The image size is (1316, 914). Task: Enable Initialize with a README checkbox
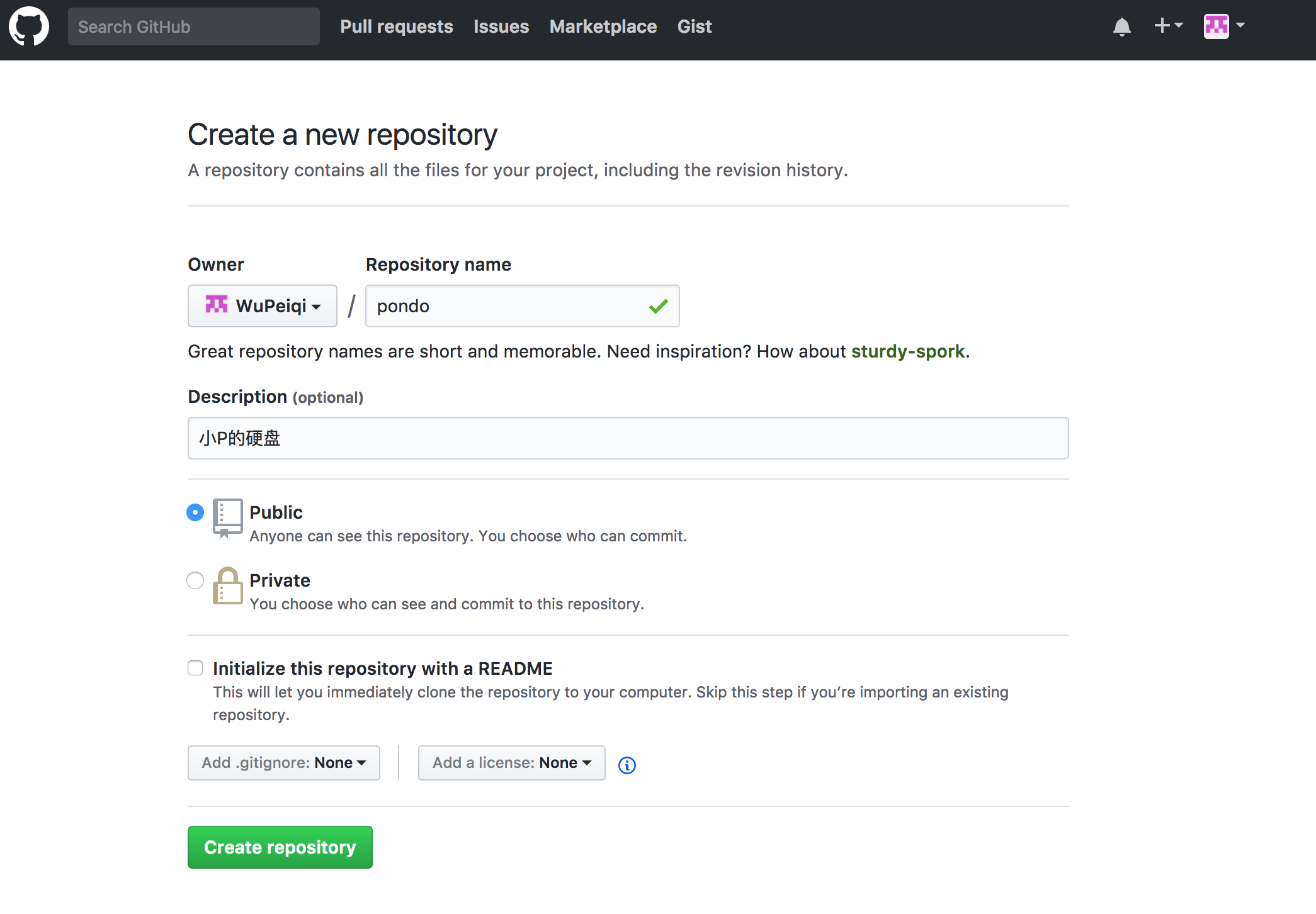195,668
